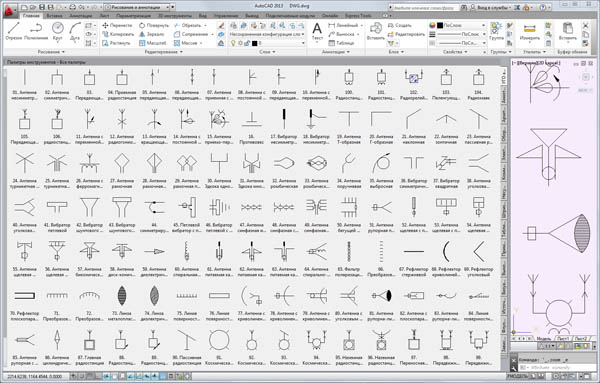Click the Создать block button

point(399,25)
